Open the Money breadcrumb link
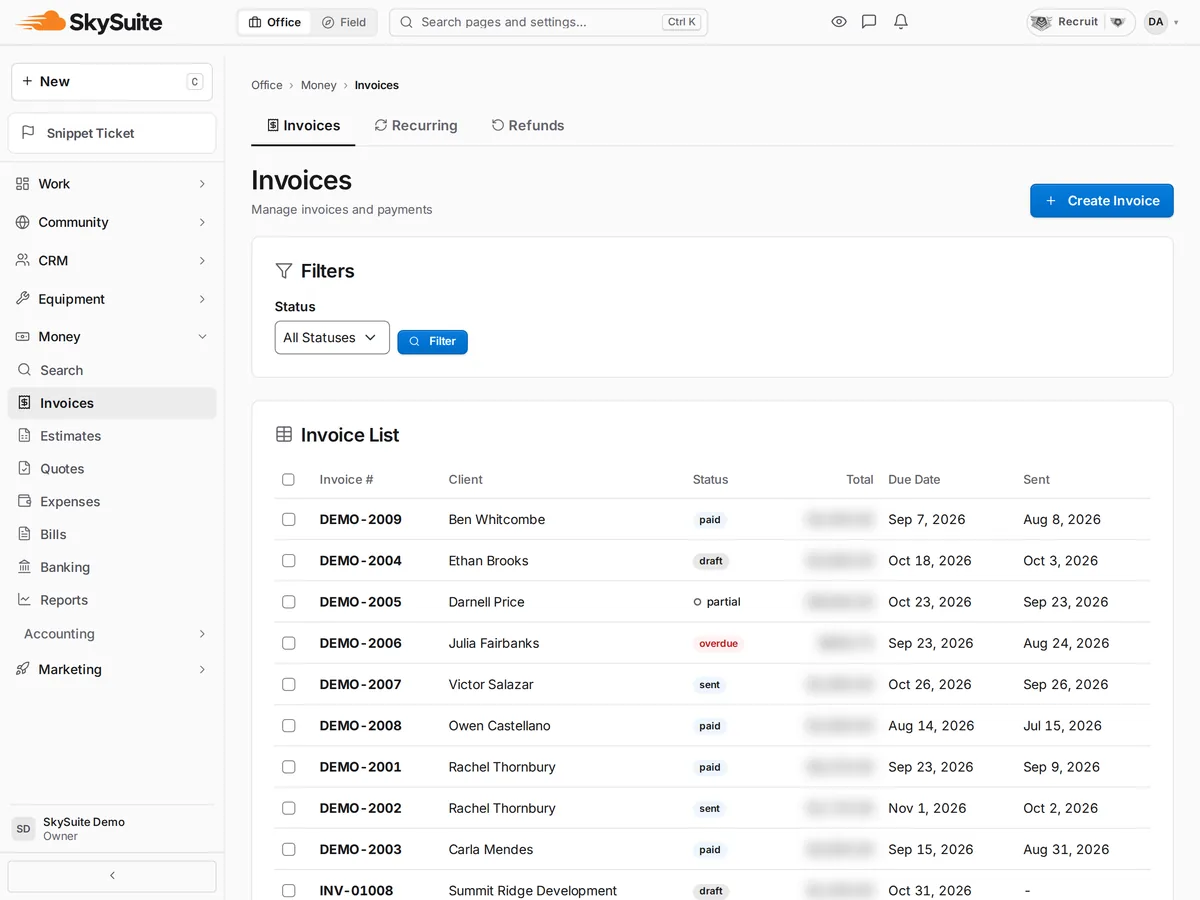1200x900 pixels. click(318, 85)
